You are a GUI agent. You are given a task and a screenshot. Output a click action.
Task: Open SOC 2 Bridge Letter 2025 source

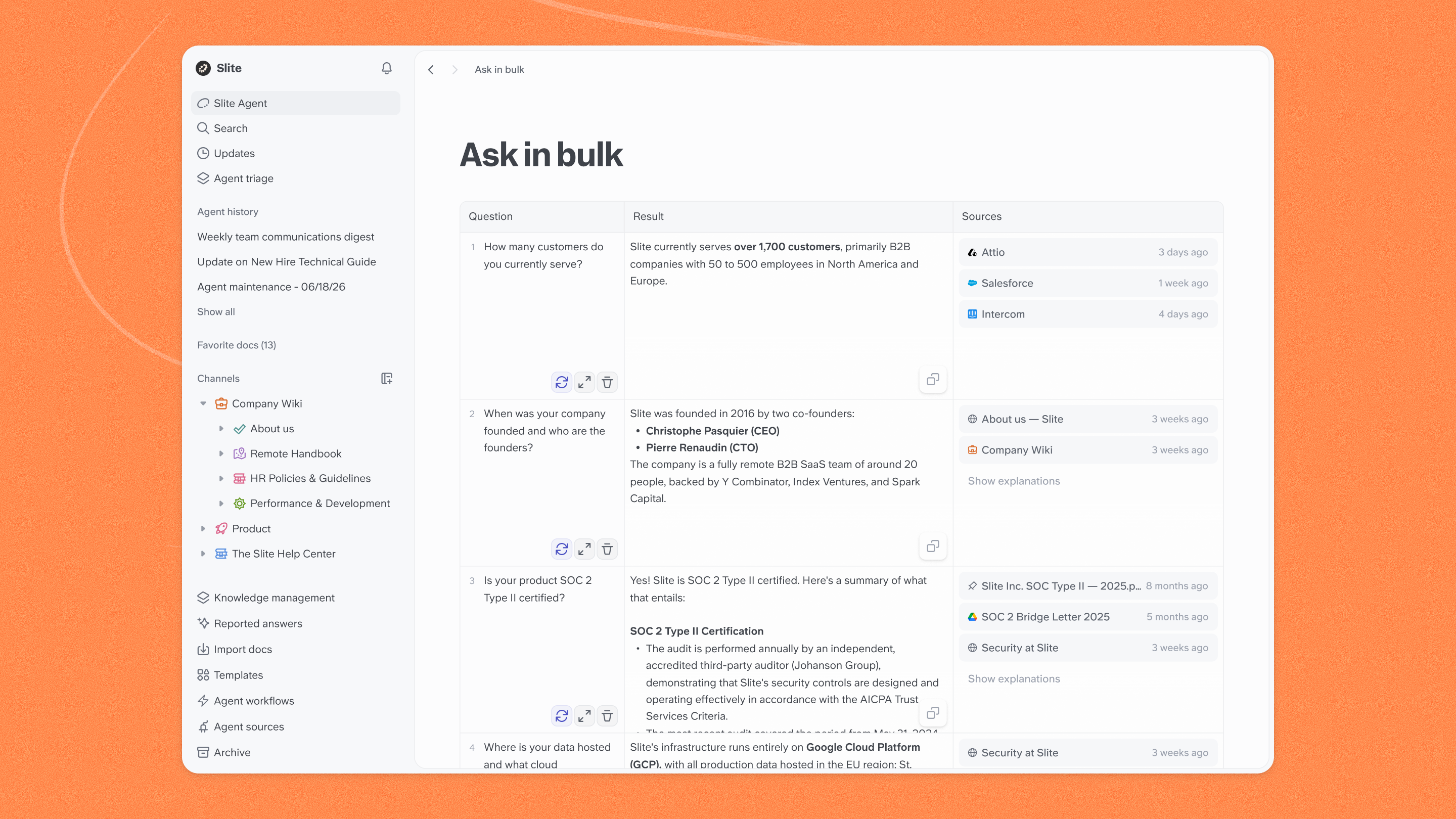coord(1087,617)
